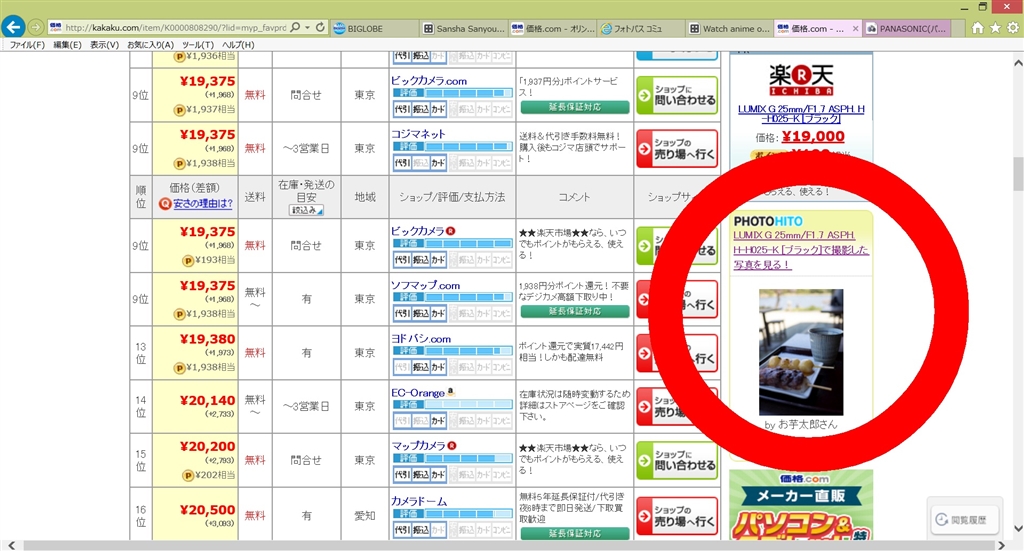Open the ビックカメラ.com shop link
Image resolution: width=1024 pixels, height=551 pixels.
pos(429,81)
